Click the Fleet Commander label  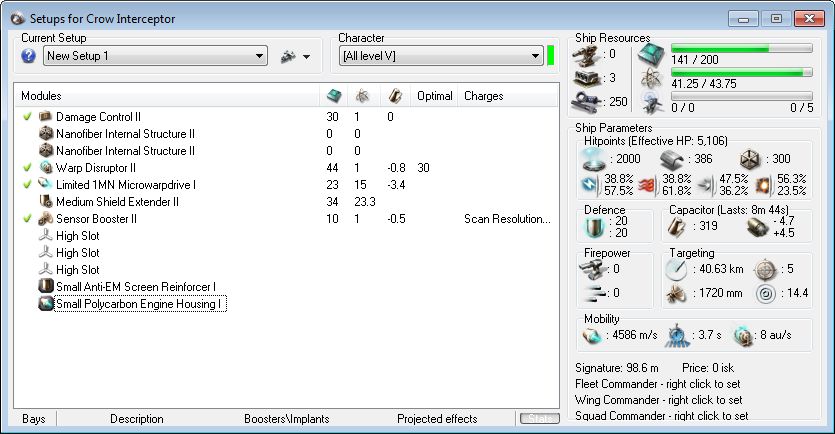(x=661, y=384)
